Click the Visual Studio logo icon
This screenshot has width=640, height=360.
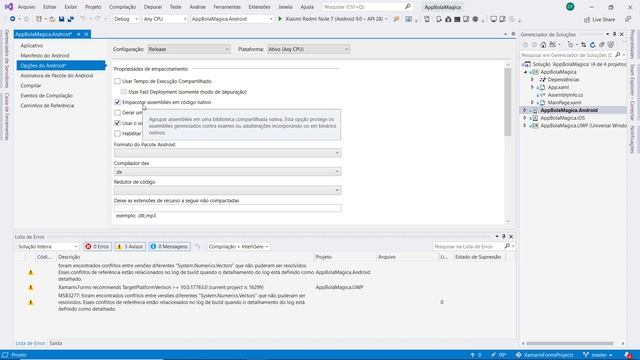click(9, 7)
